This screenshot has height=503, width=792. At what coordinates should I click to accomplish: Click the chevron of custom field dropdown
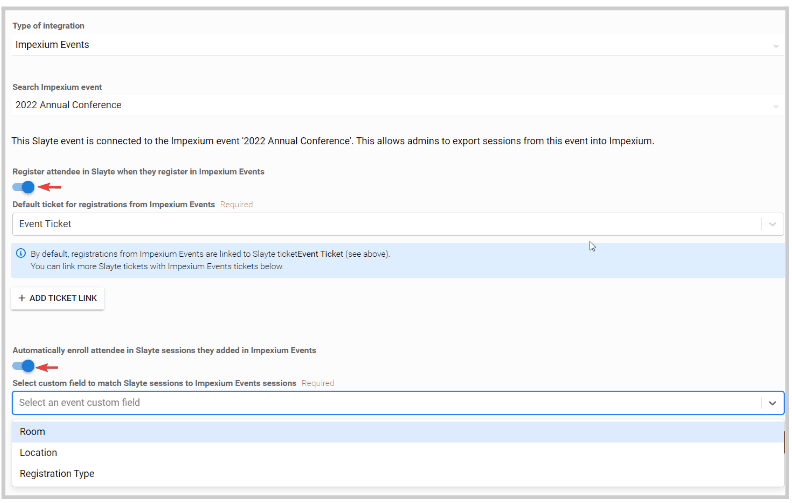[x=772, y=403]
